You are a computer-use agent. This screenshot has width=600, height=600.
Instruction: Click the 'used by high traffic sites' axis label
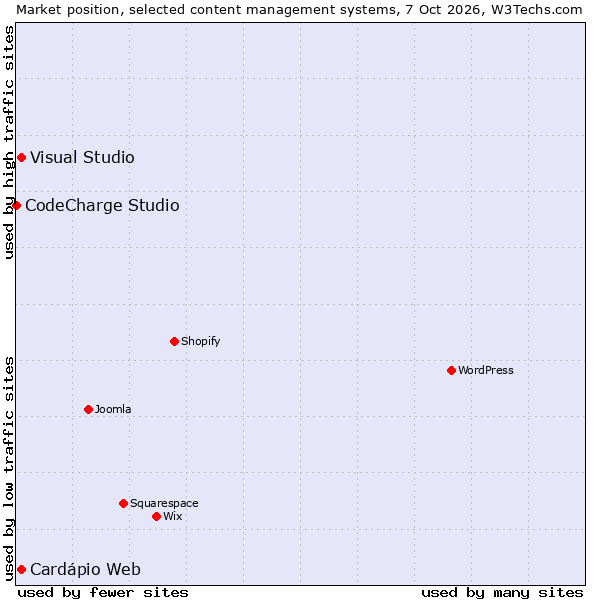[x=9, y=142]
